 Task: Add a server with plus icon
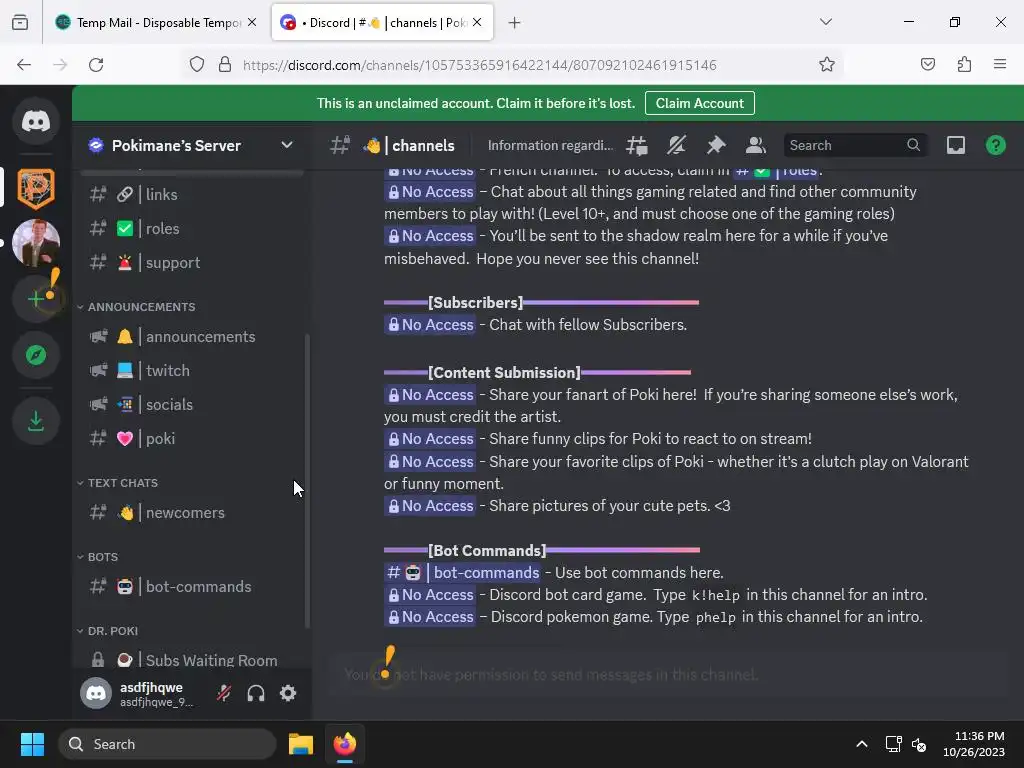pyautogui.click(x=36, y=298)
